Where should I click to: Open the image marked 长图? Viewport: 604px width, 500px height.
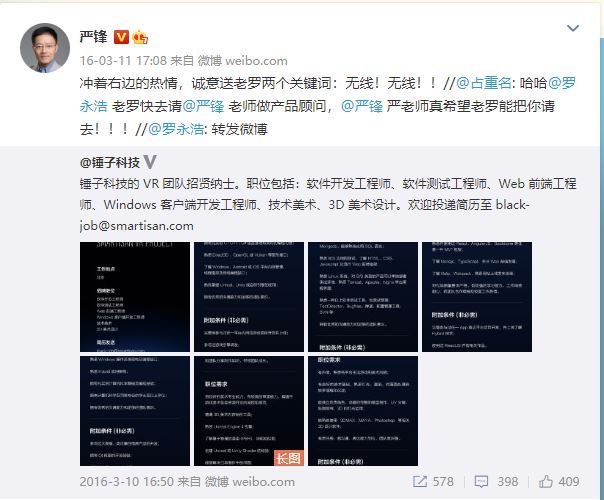[249, 411]
